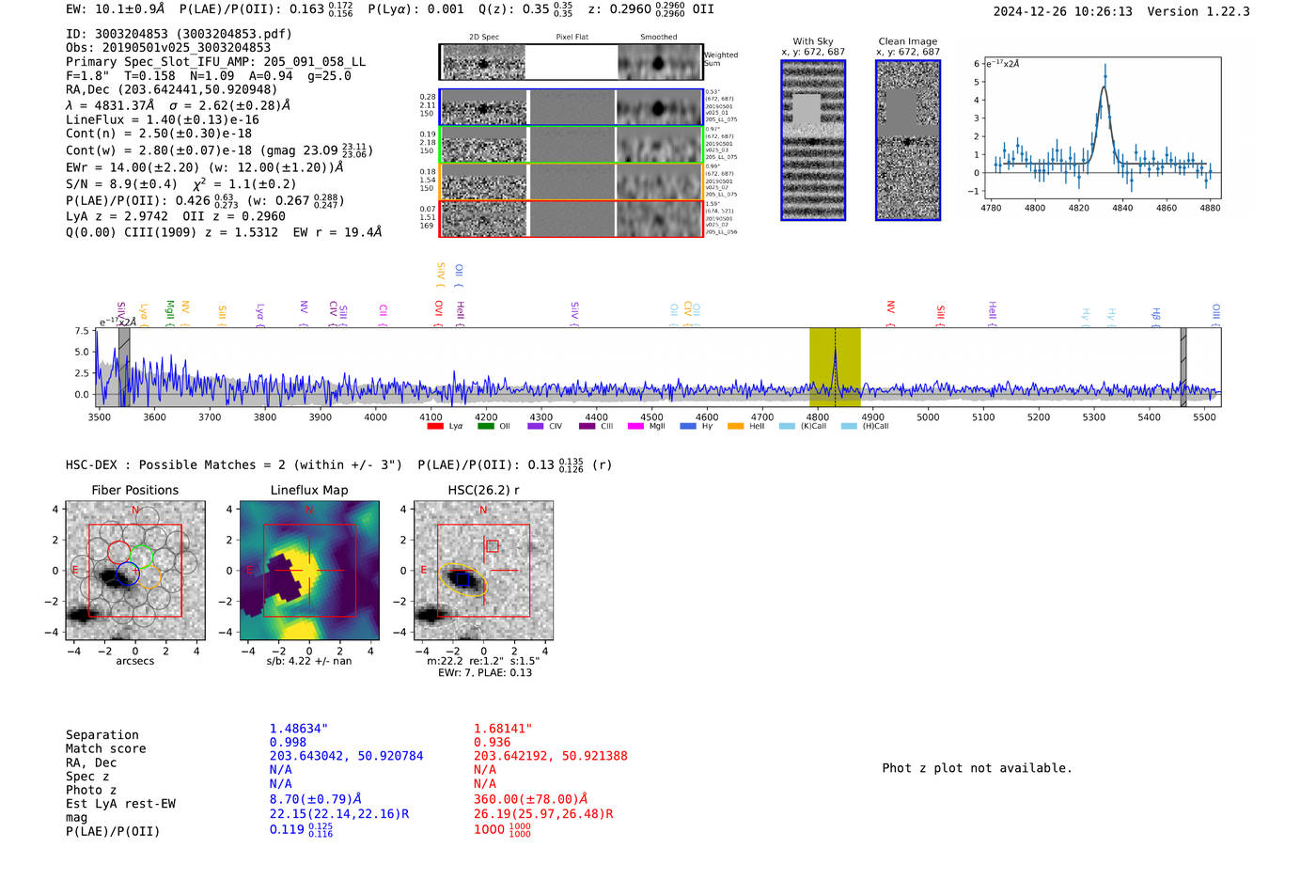Click the orange fiber circle in Fiber Positions

149,578
